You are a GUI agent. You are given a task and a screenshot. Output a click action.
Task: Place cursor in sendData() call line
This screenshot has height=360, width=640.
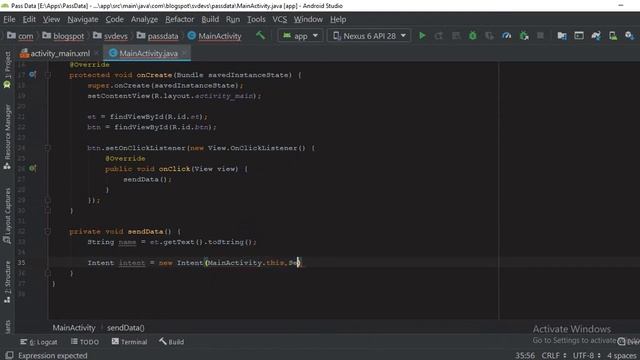148,179
